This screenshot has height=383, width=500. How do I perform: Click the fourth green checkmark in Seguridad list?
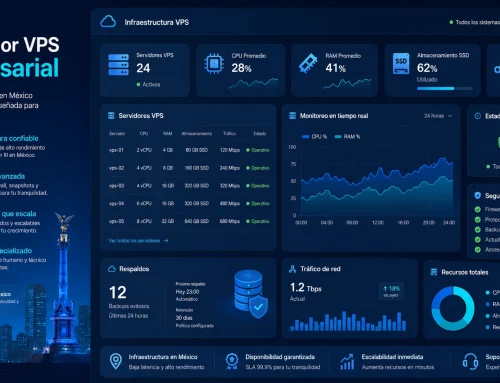tap(478, 240)
